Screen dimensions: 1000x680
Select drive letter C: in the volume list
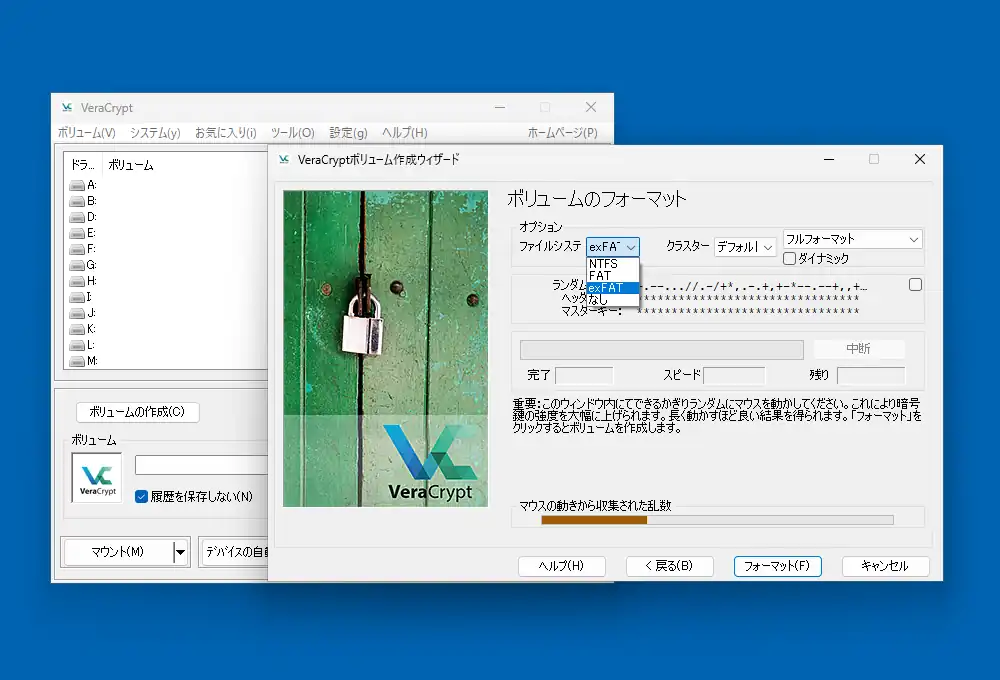coord(92,208)
